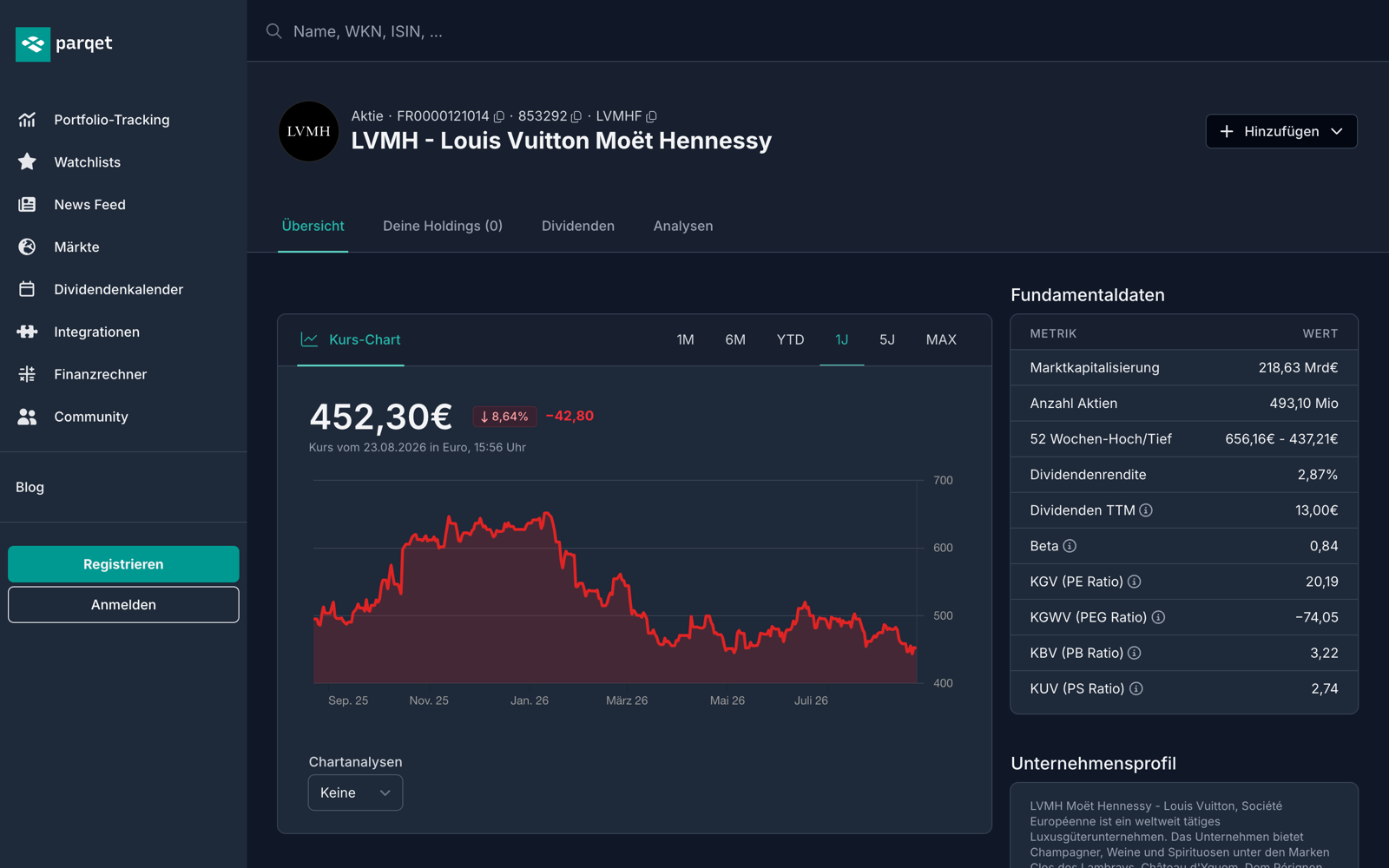Open the Blog link
Screen dimensions: 1389x868
[x=30, y=487]
